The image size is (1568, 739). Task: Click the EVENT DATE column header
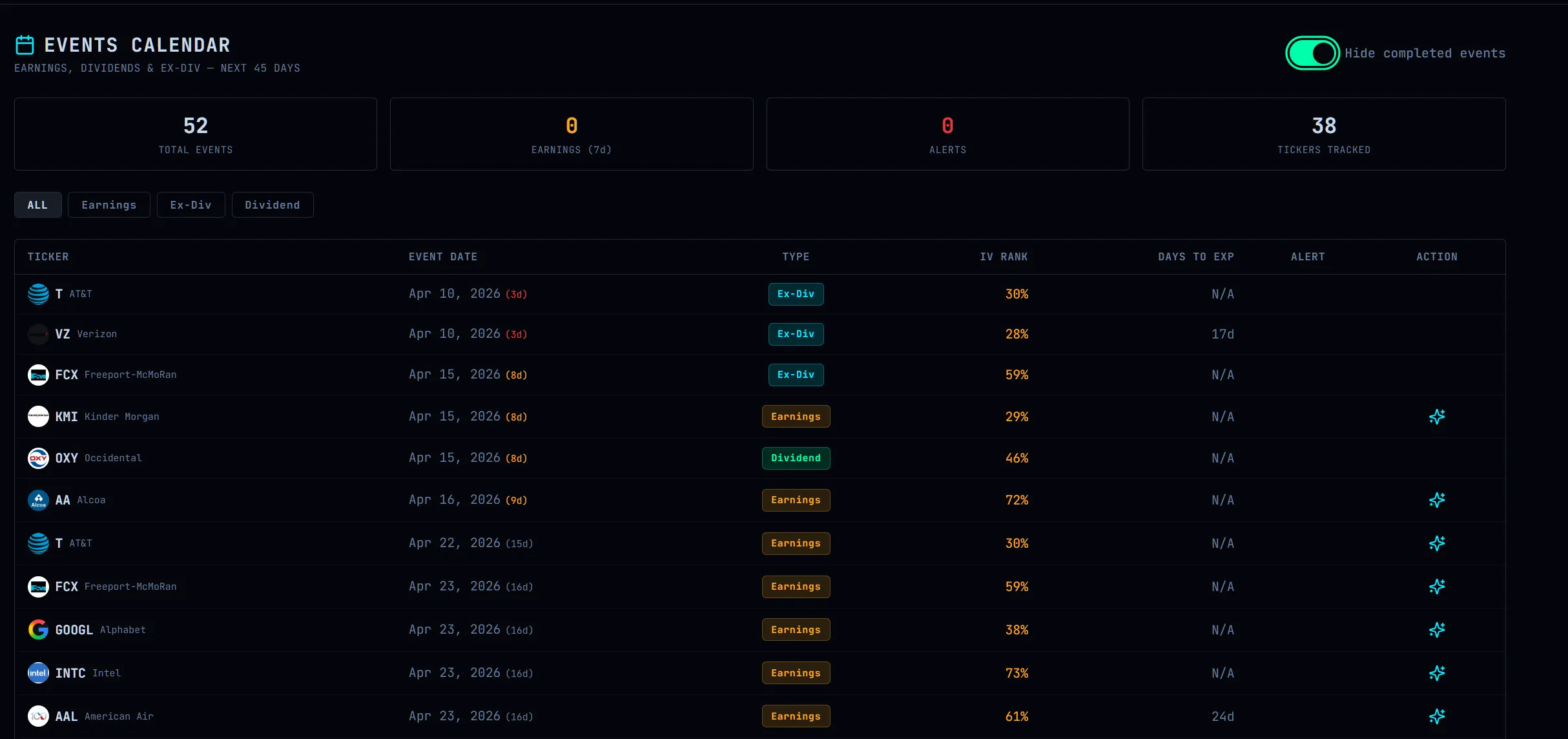click(x=443, y=257)
